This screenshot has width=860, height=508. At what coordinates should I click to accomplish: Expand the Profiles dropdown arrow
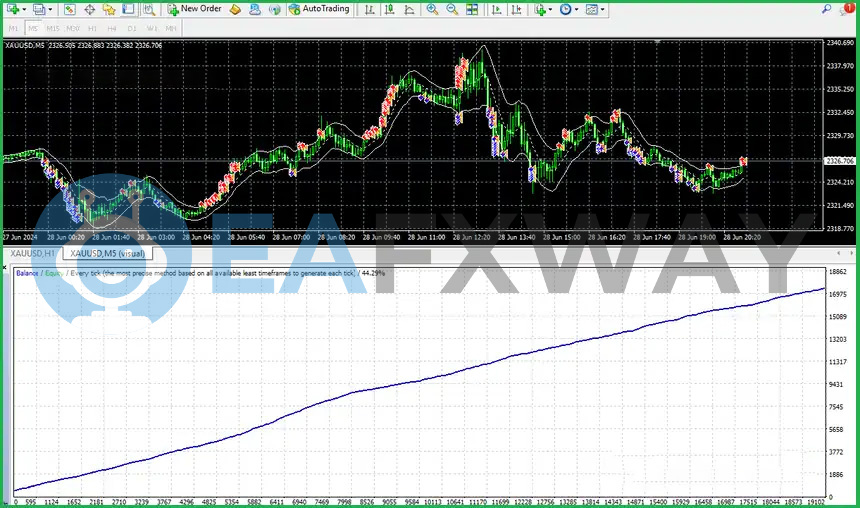pos(50,9)
